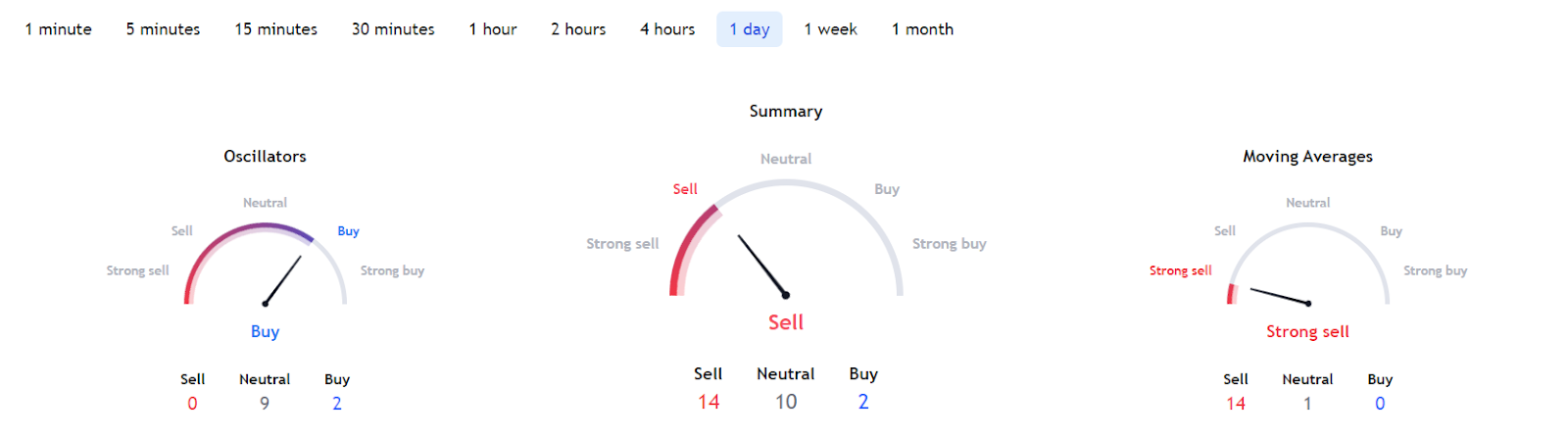Click the Summary heading
This screenshot has height=438, width=1568.
[786, 112]
